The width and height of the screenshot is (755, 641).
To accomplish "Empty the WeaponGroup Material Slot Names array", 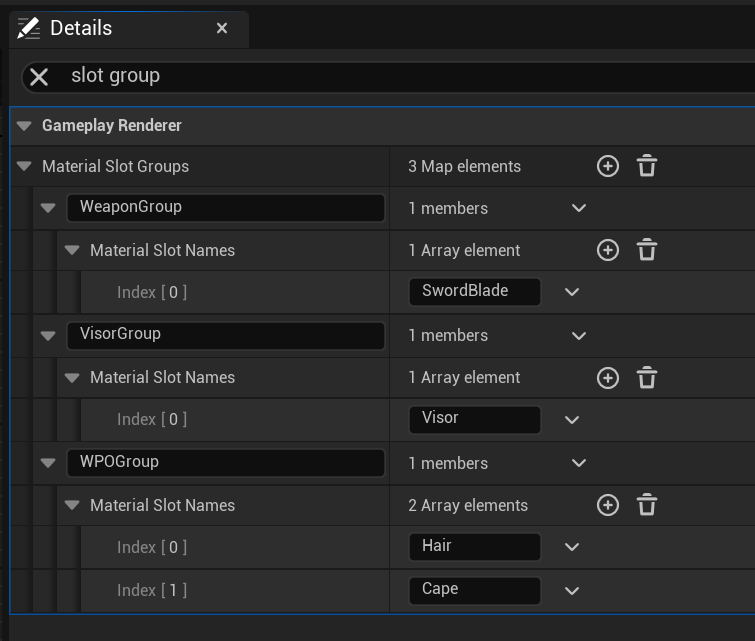I will click(x=647, y=249).
